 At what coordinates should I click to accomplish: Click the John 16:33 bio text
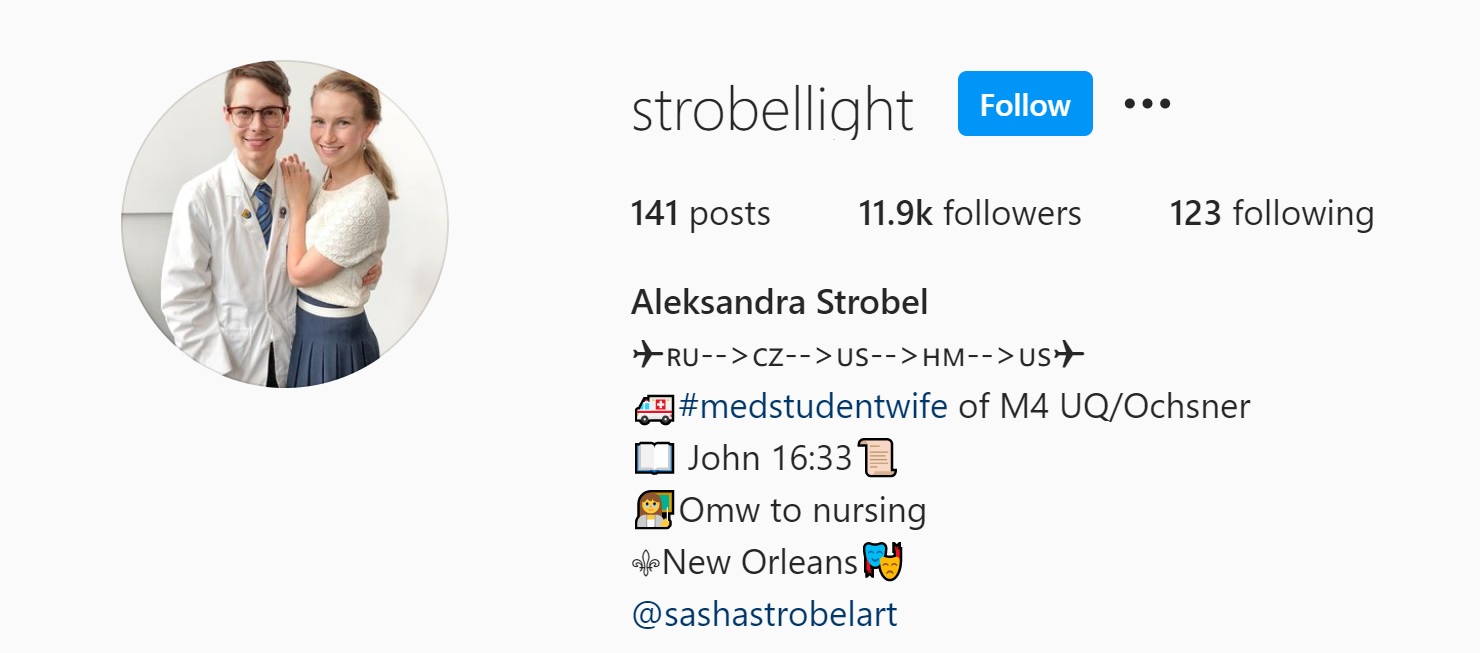(x=769, y=459)
